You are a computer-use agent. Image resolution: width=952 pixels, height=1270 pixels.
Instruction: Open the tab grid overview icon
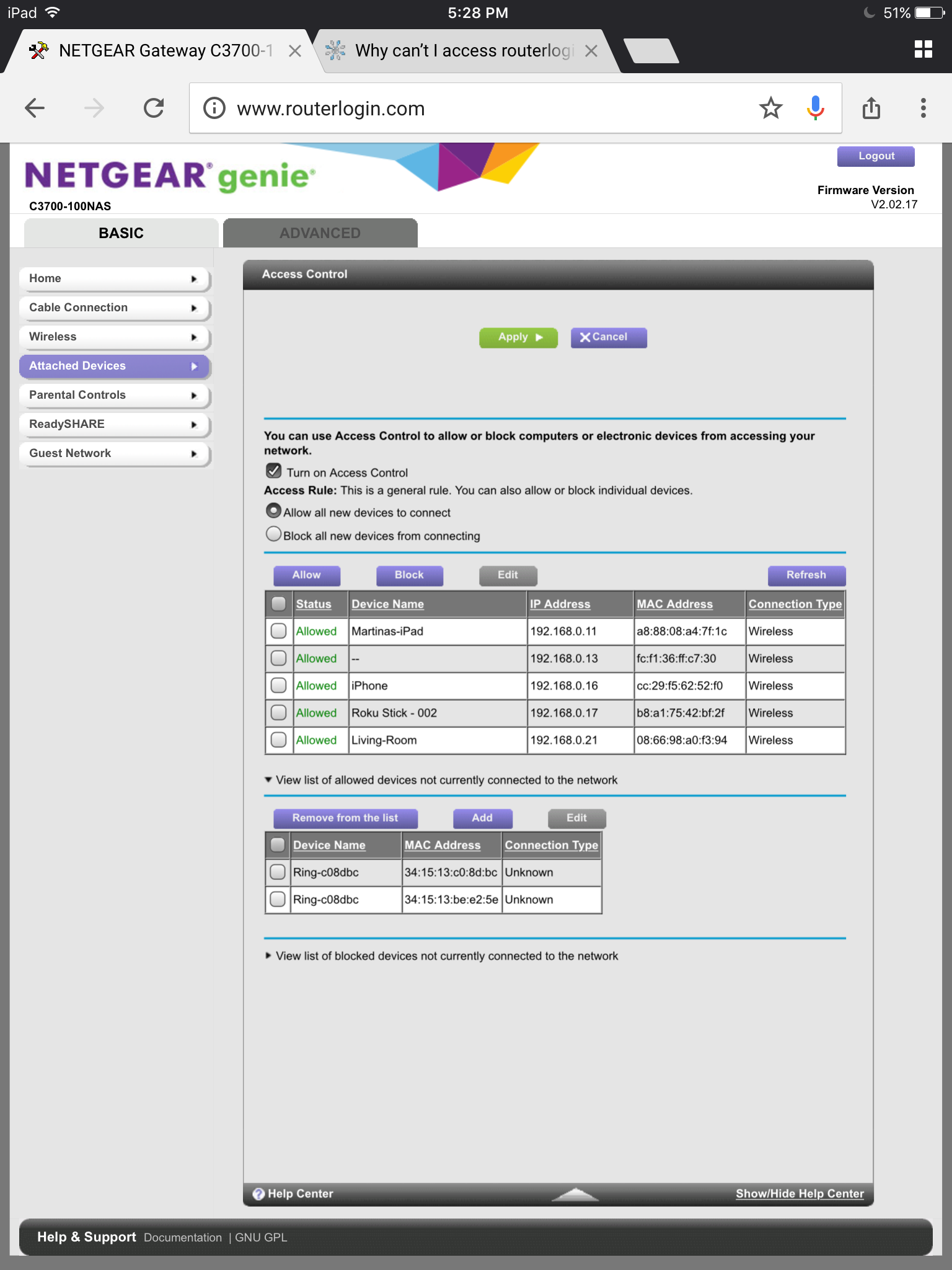923,50
